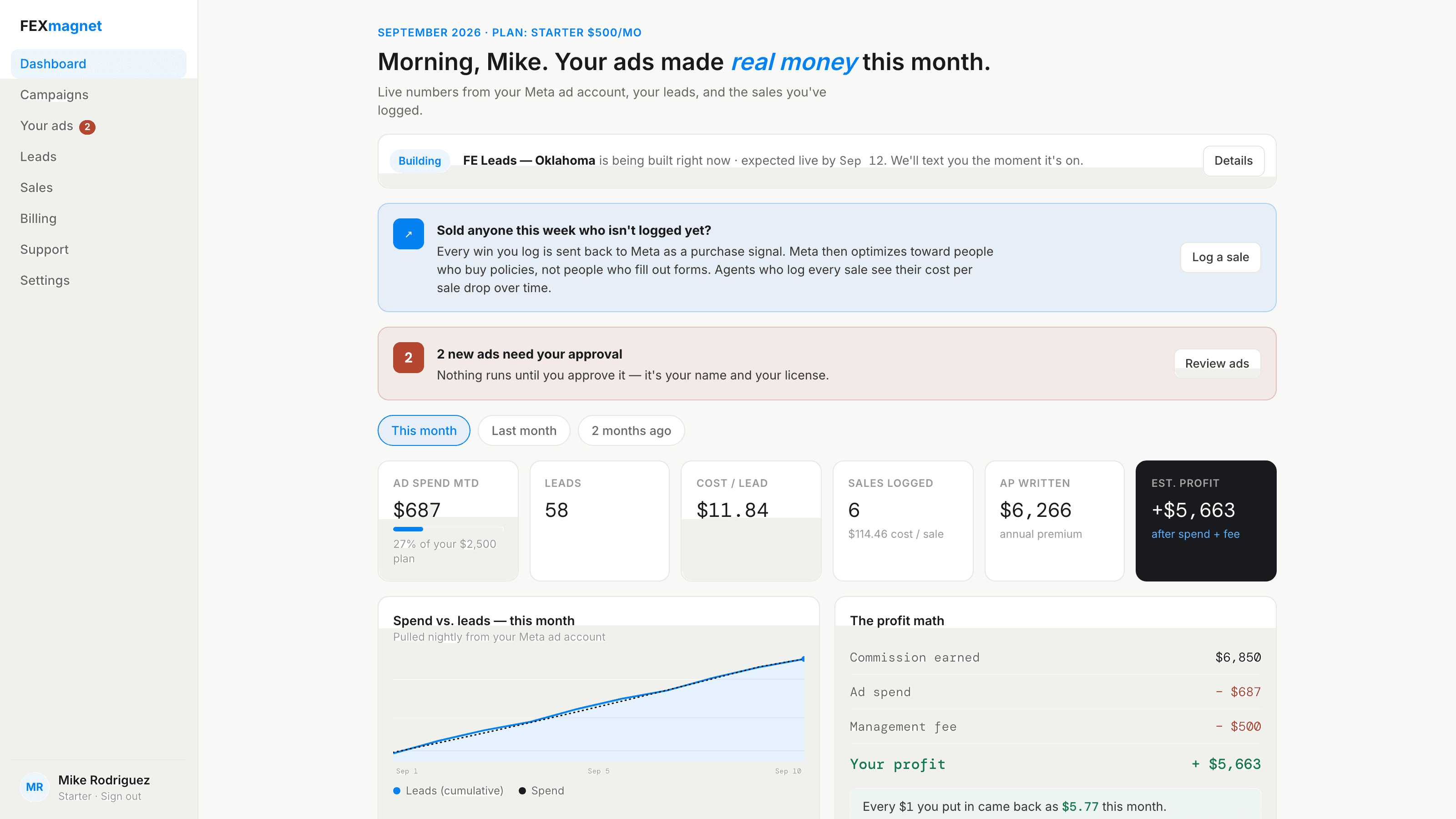The width and height of the screenshot is (1456, 819).
Task: Click the 'after spend + fee' text
Action: click(1195, 534)
